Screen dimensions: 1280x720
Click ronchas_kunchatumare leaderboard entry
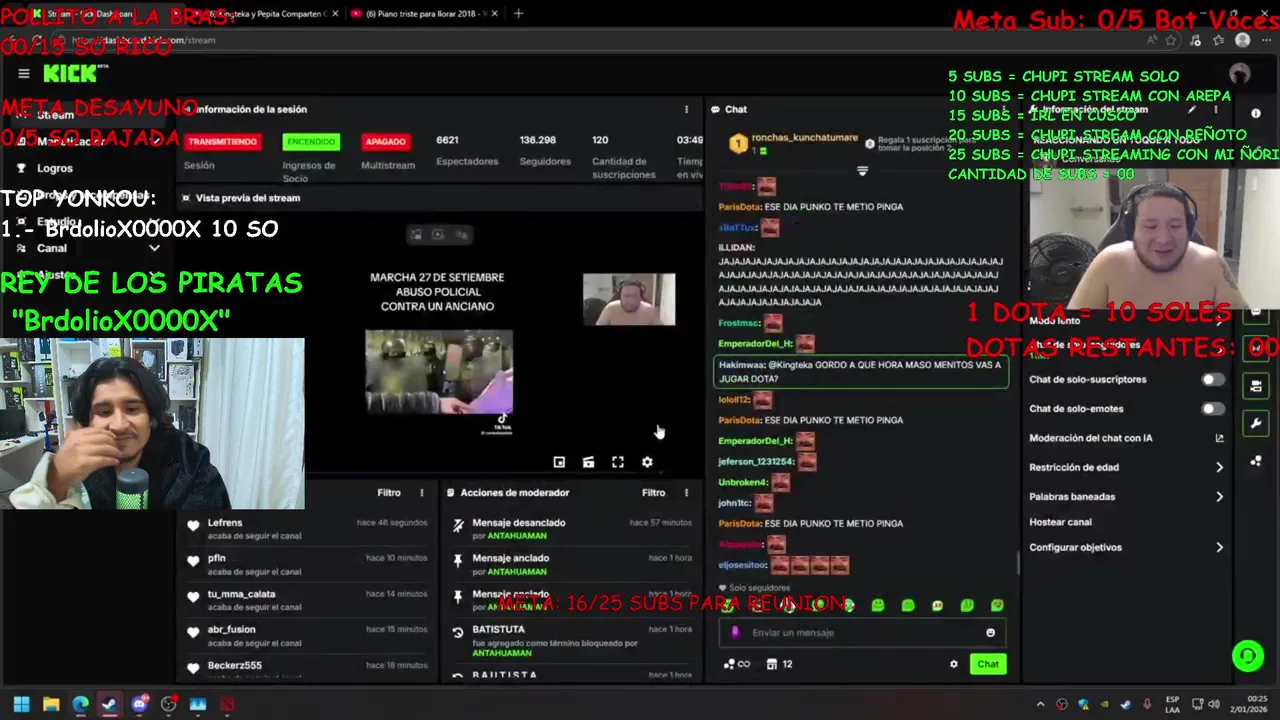(795, 143)
